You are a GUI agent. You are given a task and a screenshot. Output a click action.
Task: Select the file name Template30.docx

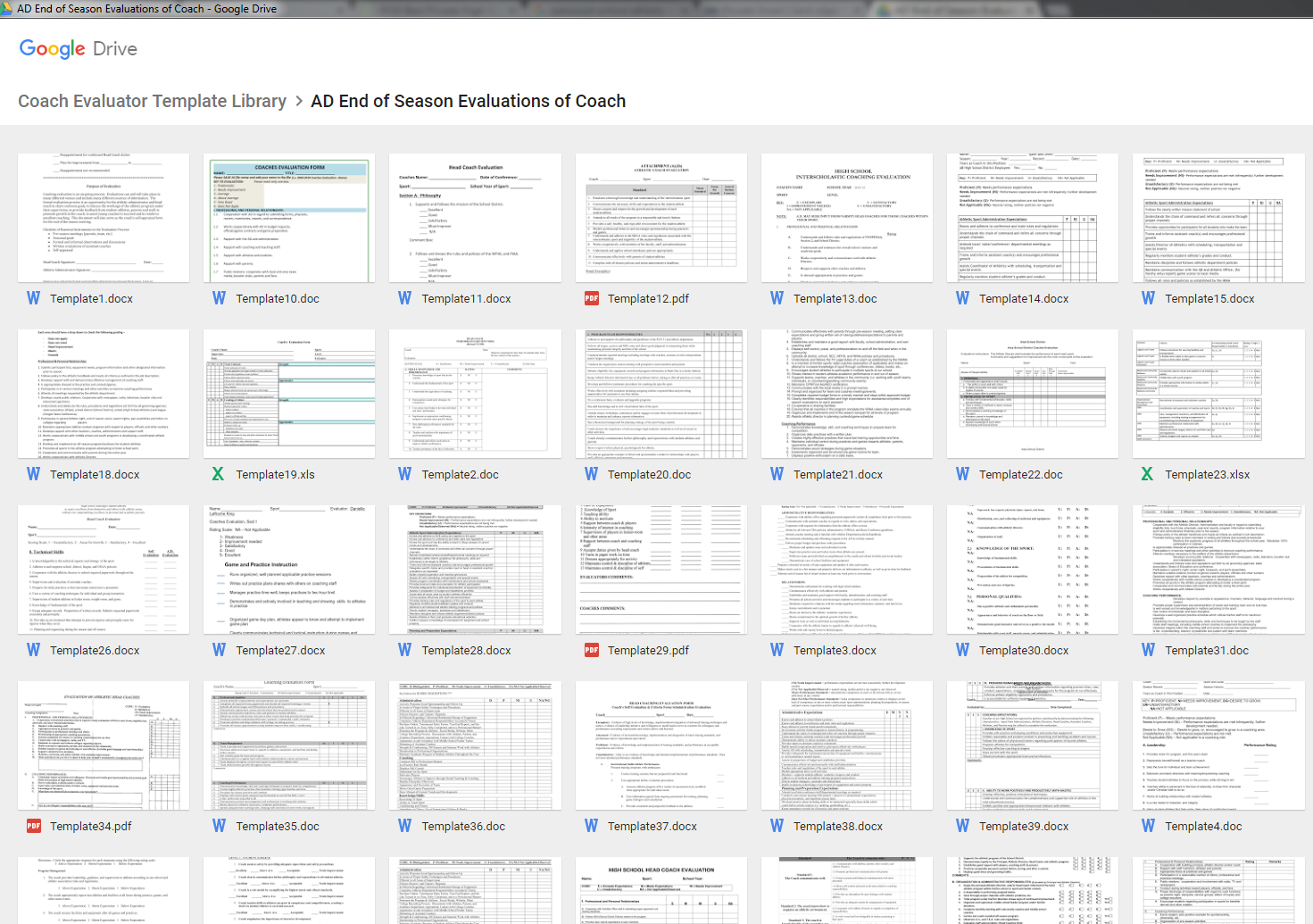tap(1024, 651)
